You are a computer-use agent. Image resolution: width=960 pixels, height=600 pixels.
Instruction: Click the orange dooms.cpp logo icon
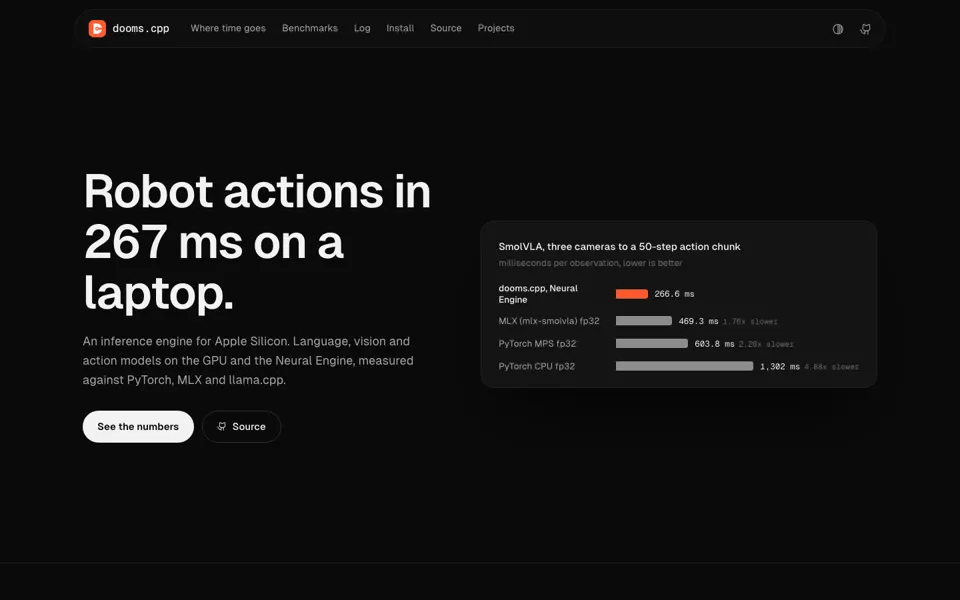point(97,29)
